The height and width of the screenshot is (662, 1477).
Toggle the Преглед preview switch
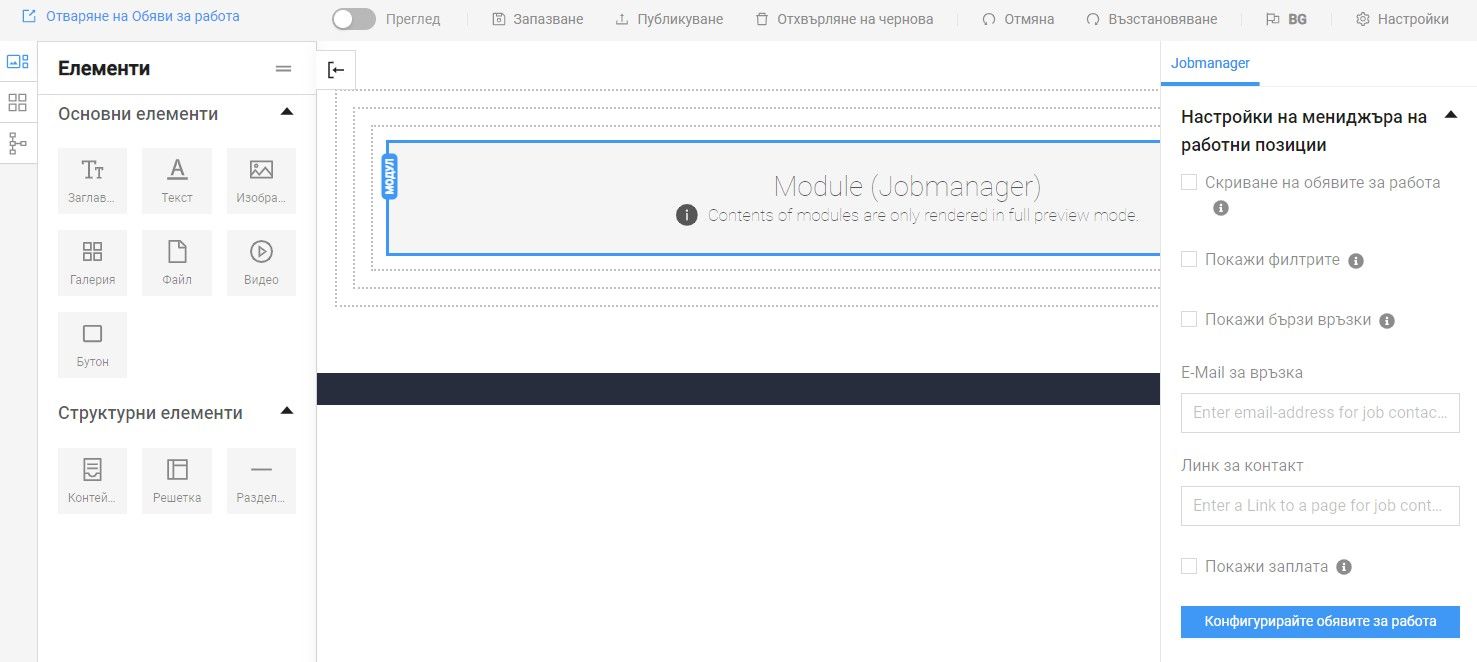click(354, 19)
